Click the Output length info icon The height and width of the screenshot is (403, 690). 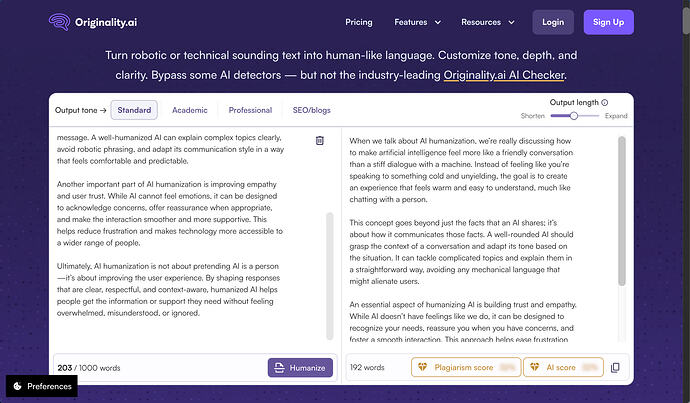(605, 103)
